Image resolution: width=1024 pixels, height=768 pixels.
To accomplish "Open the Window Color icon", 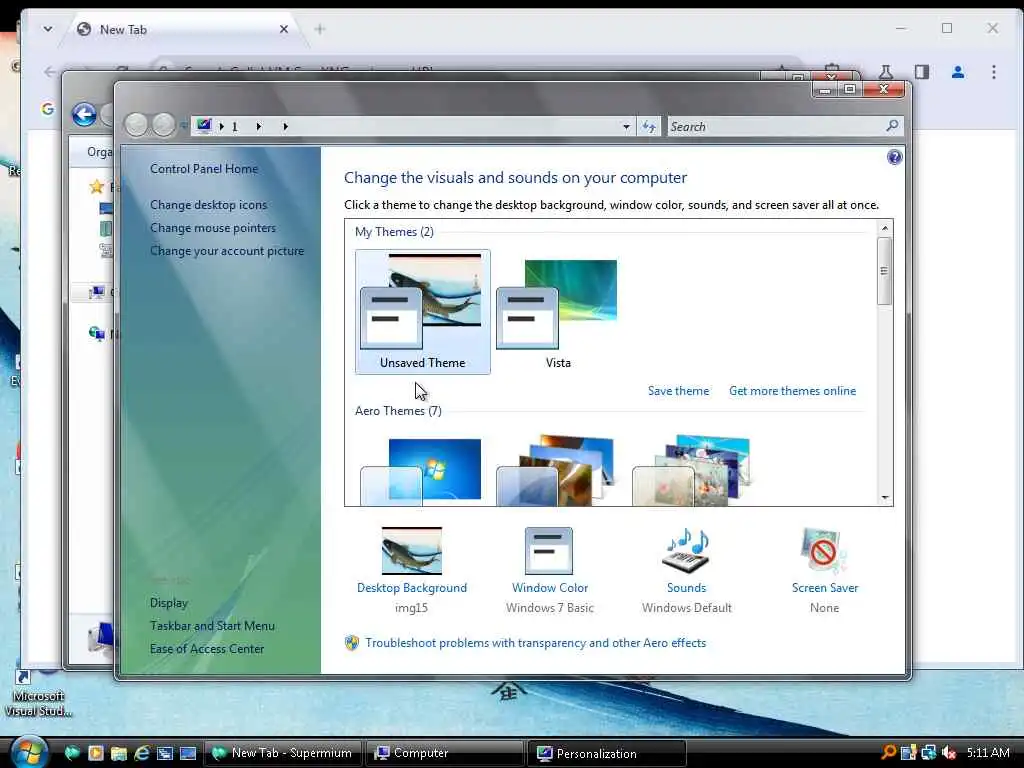I will tap(549, 551).
